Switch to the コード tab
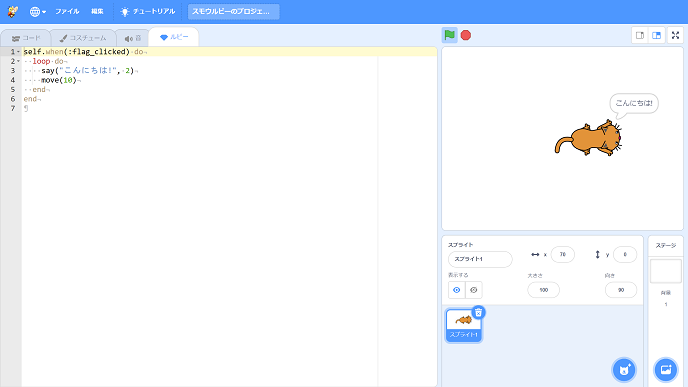 26,38
